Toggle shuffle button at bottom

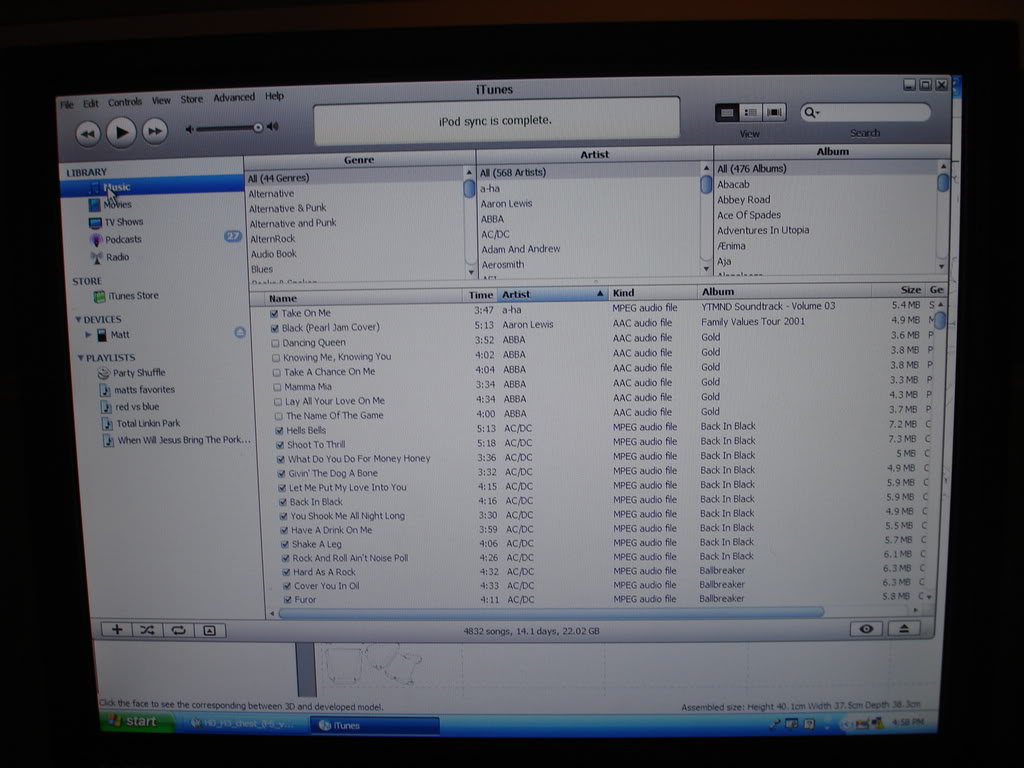coord(148,630)
